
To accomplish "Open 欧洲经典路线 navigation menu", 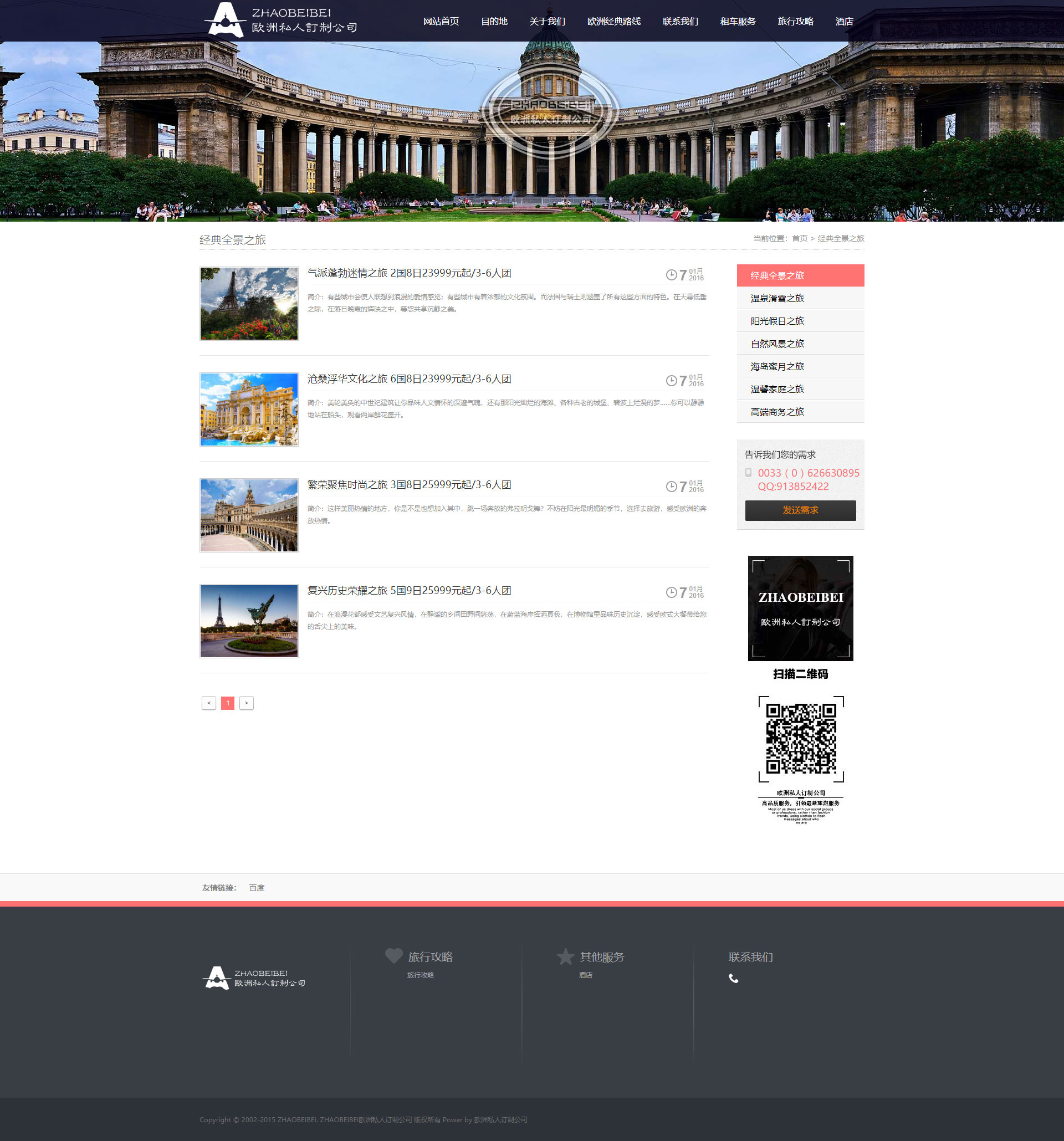I will [x=613, y=21].
